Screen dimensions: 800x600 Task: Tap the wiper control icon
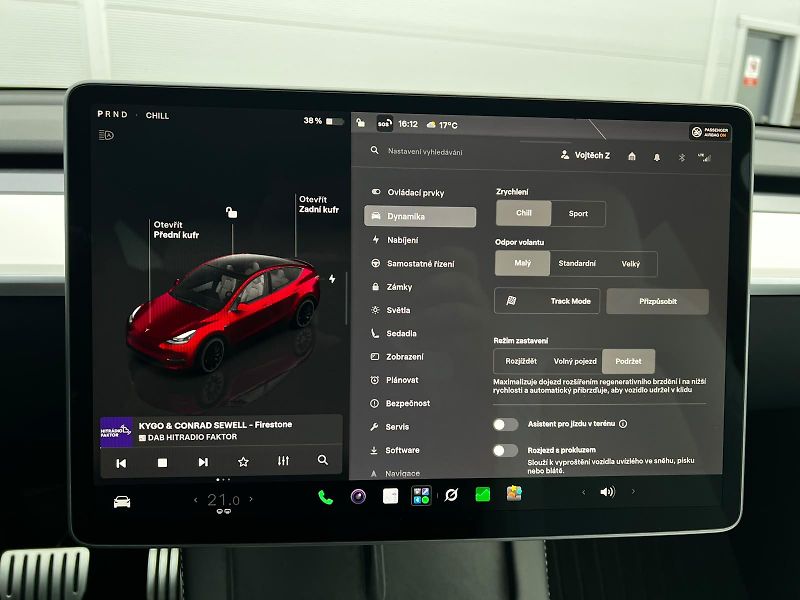click(x=451, y=494)
